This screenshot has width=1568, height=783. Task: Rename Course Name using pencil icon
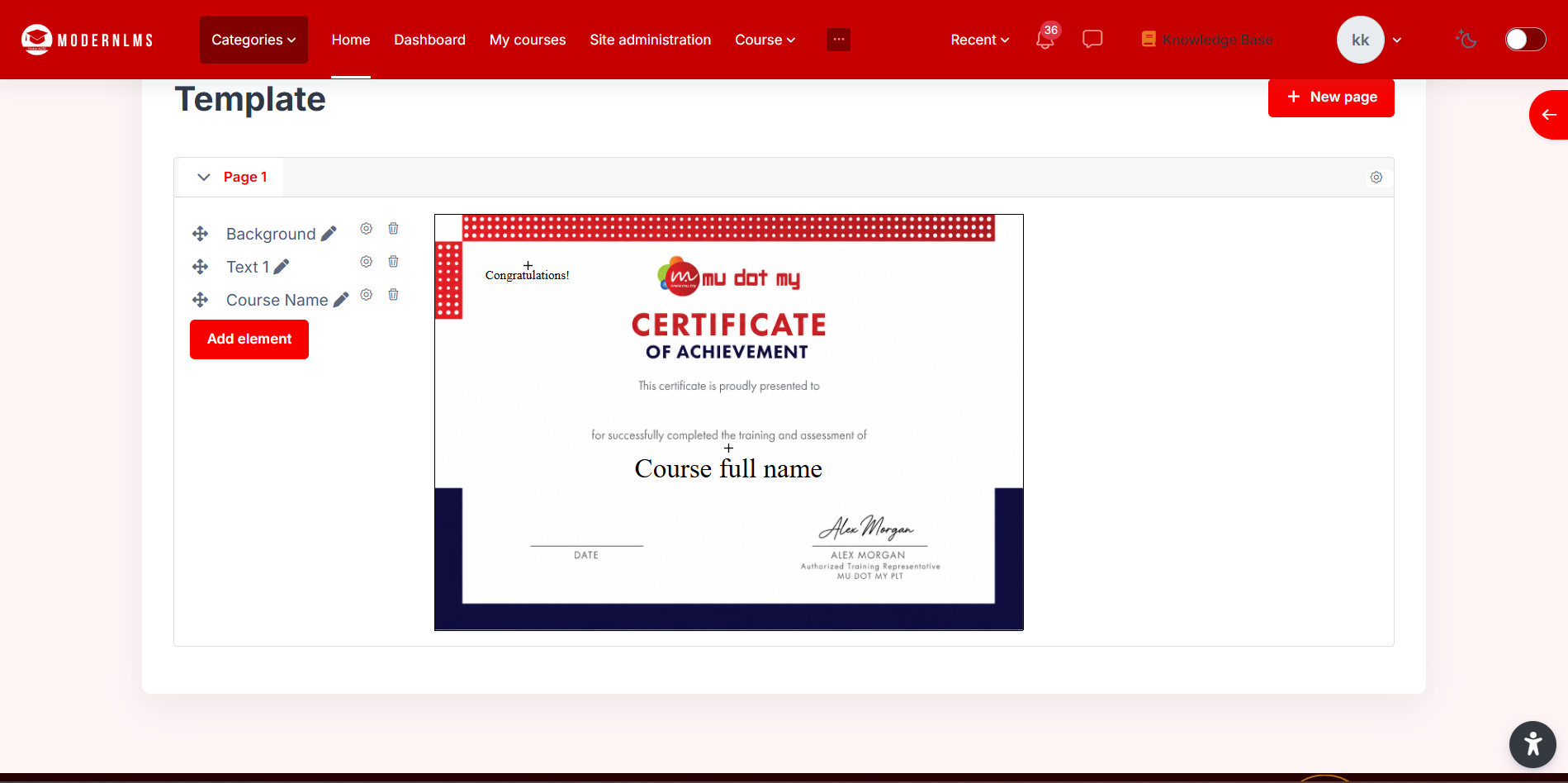(341, 300)
